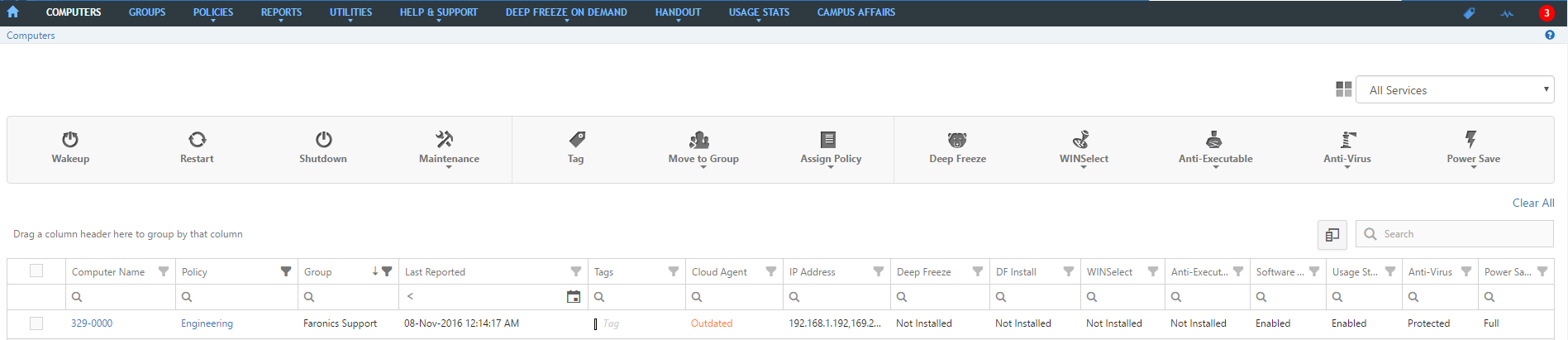The width and height of the screenshot is (1568, 340).
Task: Click the column chooser icon beside Search
Action: (1332, 235)
